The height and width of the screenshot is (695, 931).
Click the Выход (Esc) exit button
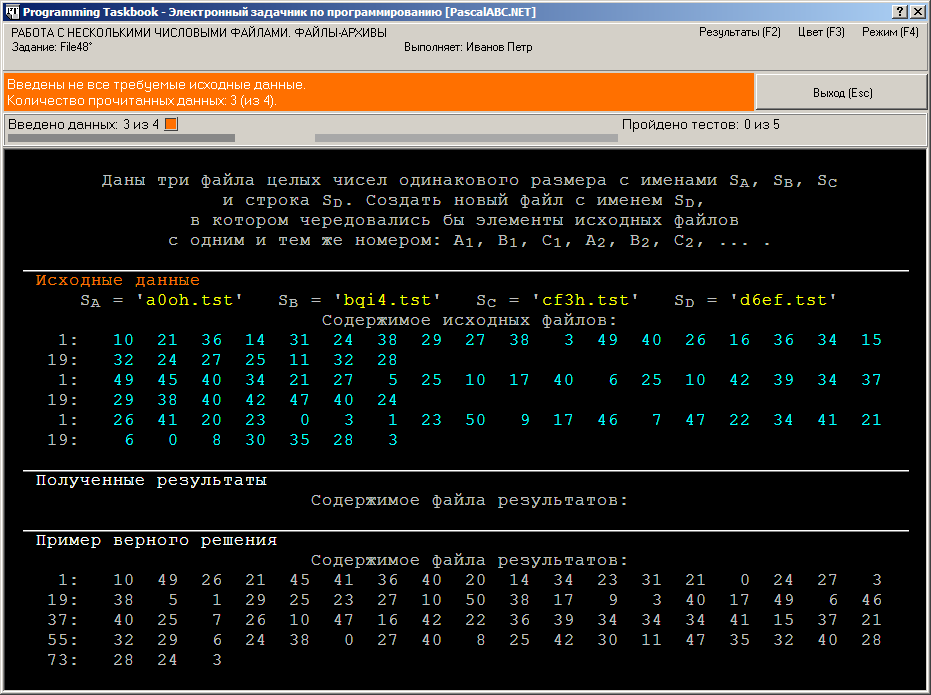(x=841, y=93)
